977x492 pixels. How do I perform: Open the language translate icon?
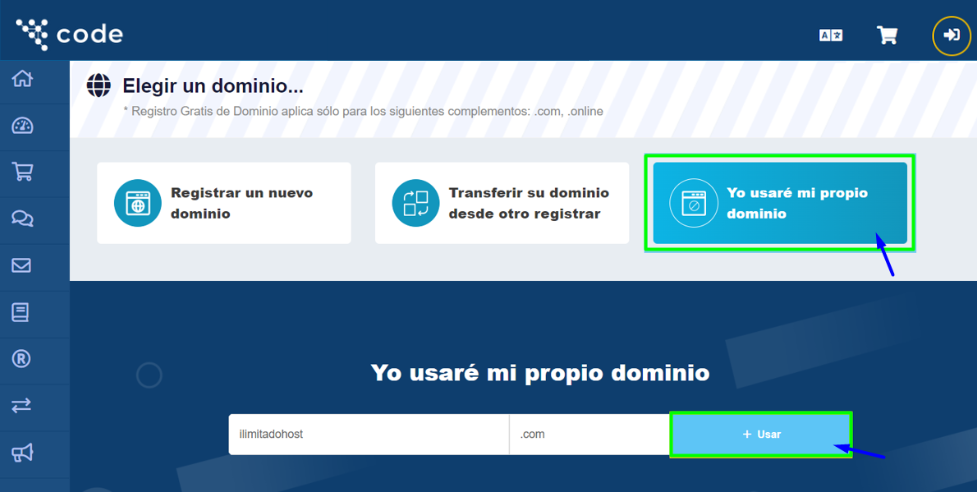click(831, 35)
